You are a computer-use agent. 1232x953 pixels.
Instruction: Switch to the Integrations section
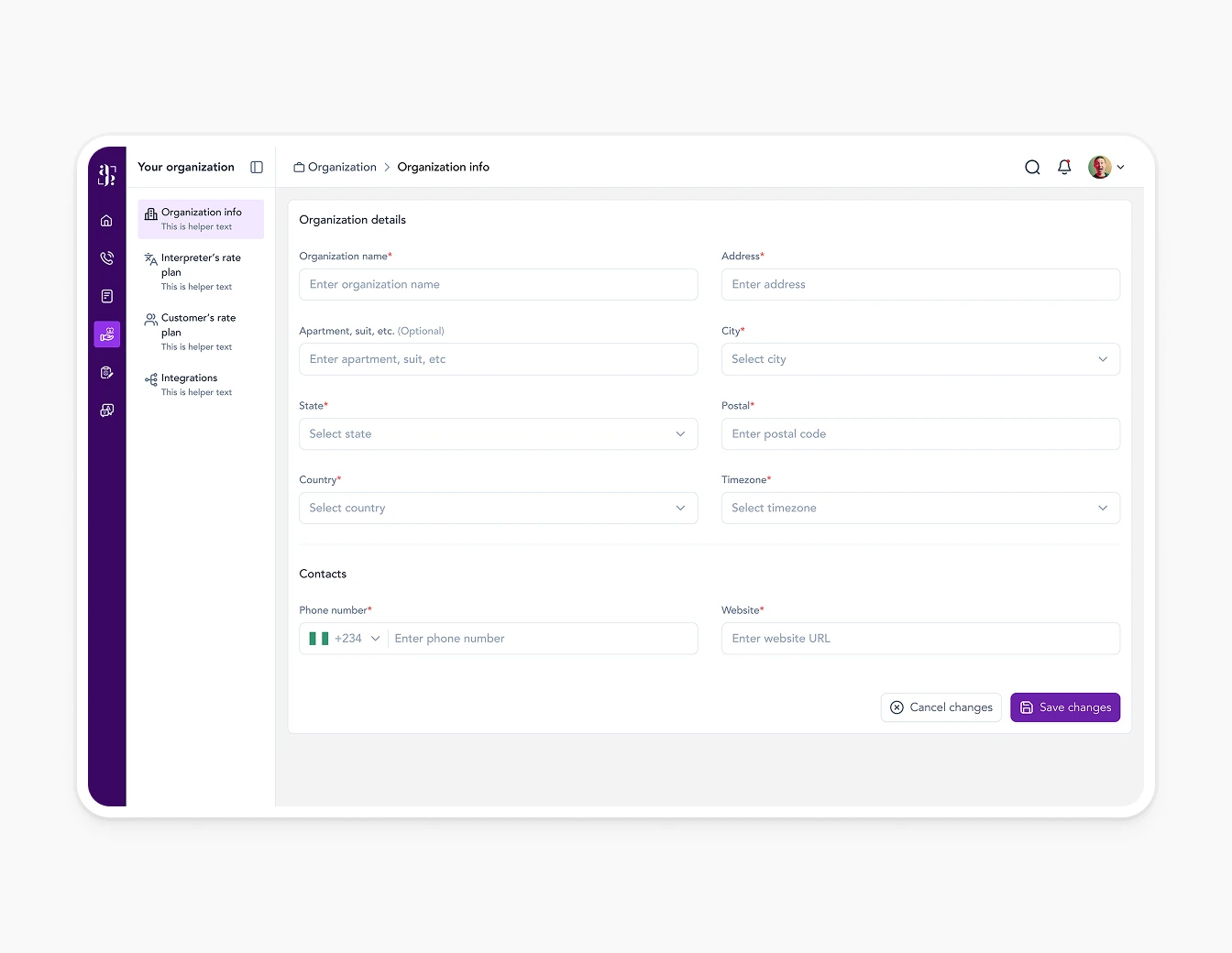click(x=200, y=384)
